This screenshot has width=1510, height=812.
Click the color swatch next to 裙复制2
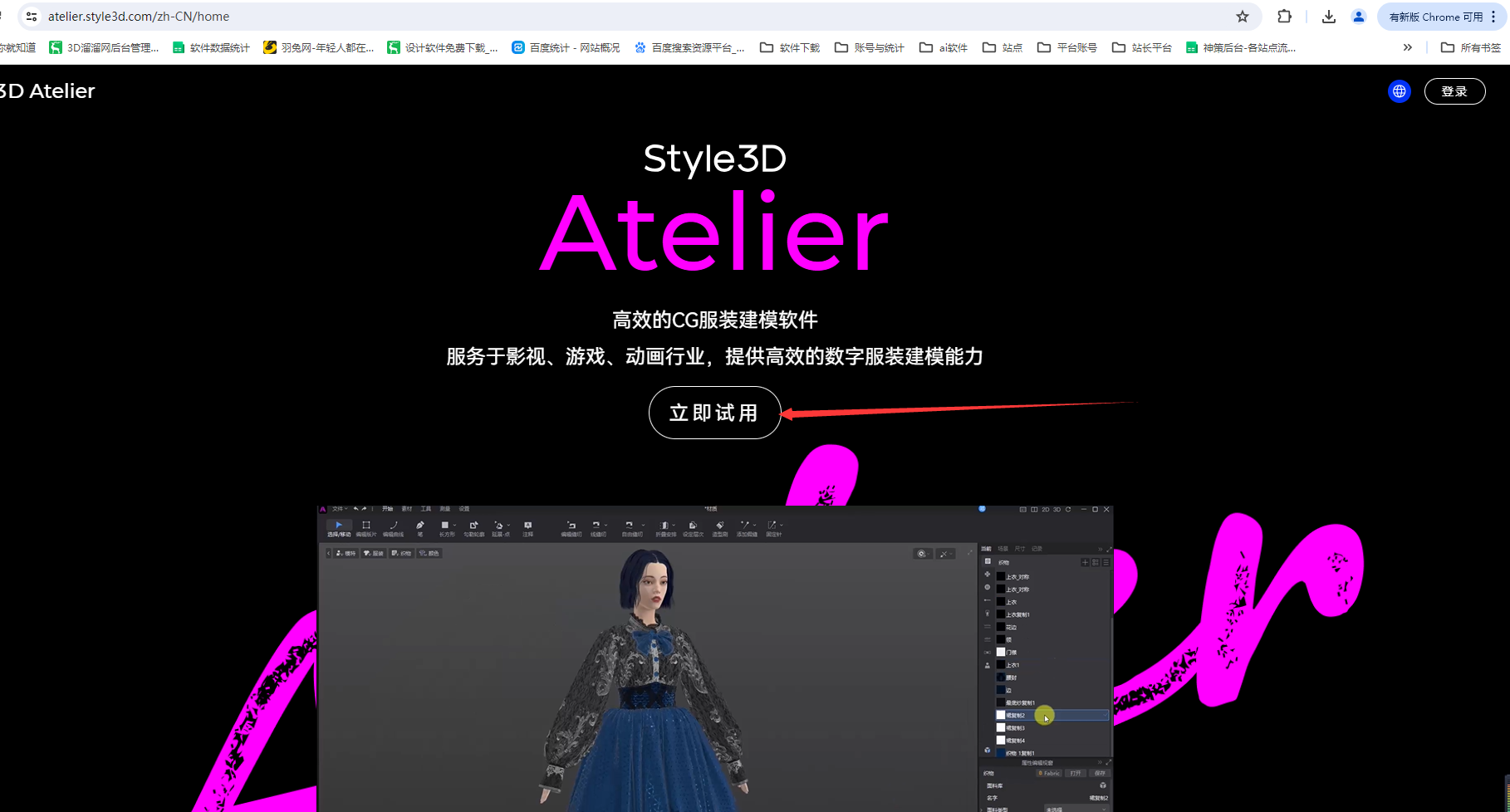click(x=999, y=715)
